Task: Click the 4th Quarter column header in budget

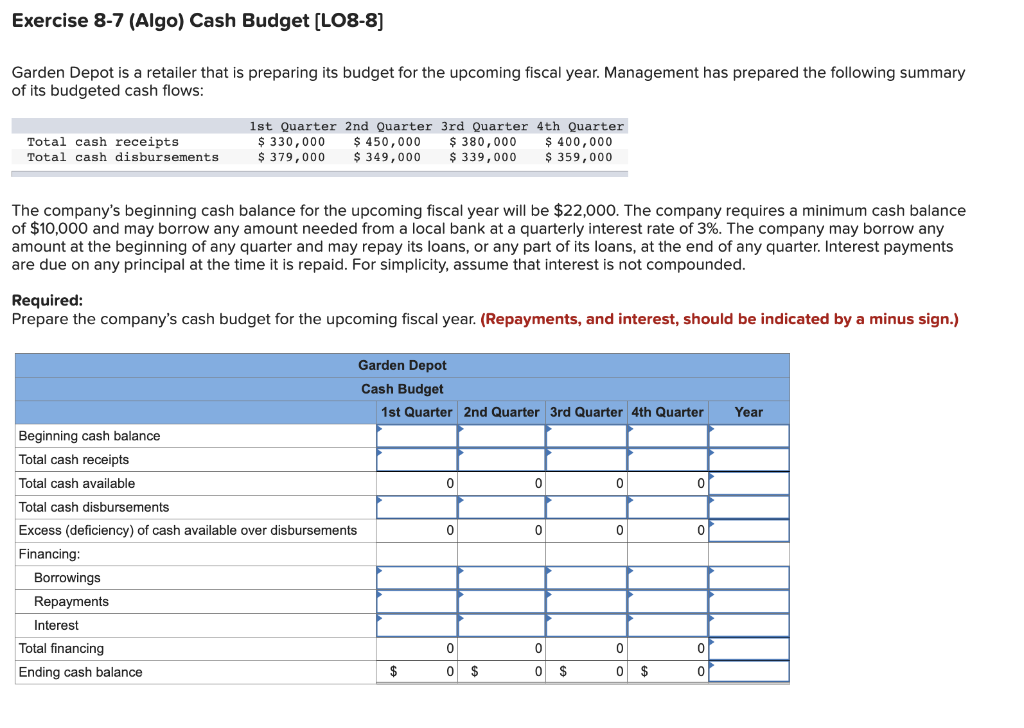Action: point(667,413)
